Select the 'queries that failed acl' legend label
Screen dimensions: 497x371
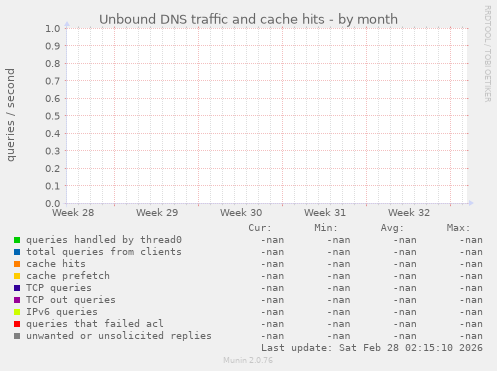[x=95, y=324]
